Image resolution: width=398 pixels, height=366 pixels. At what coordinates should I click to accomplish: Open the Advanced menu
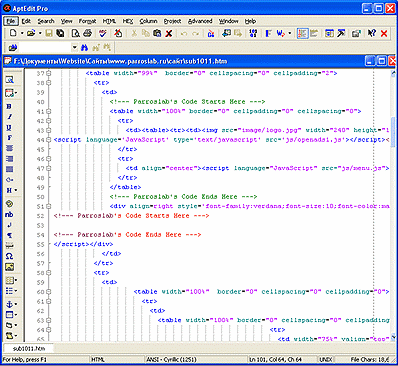point(200,21)
